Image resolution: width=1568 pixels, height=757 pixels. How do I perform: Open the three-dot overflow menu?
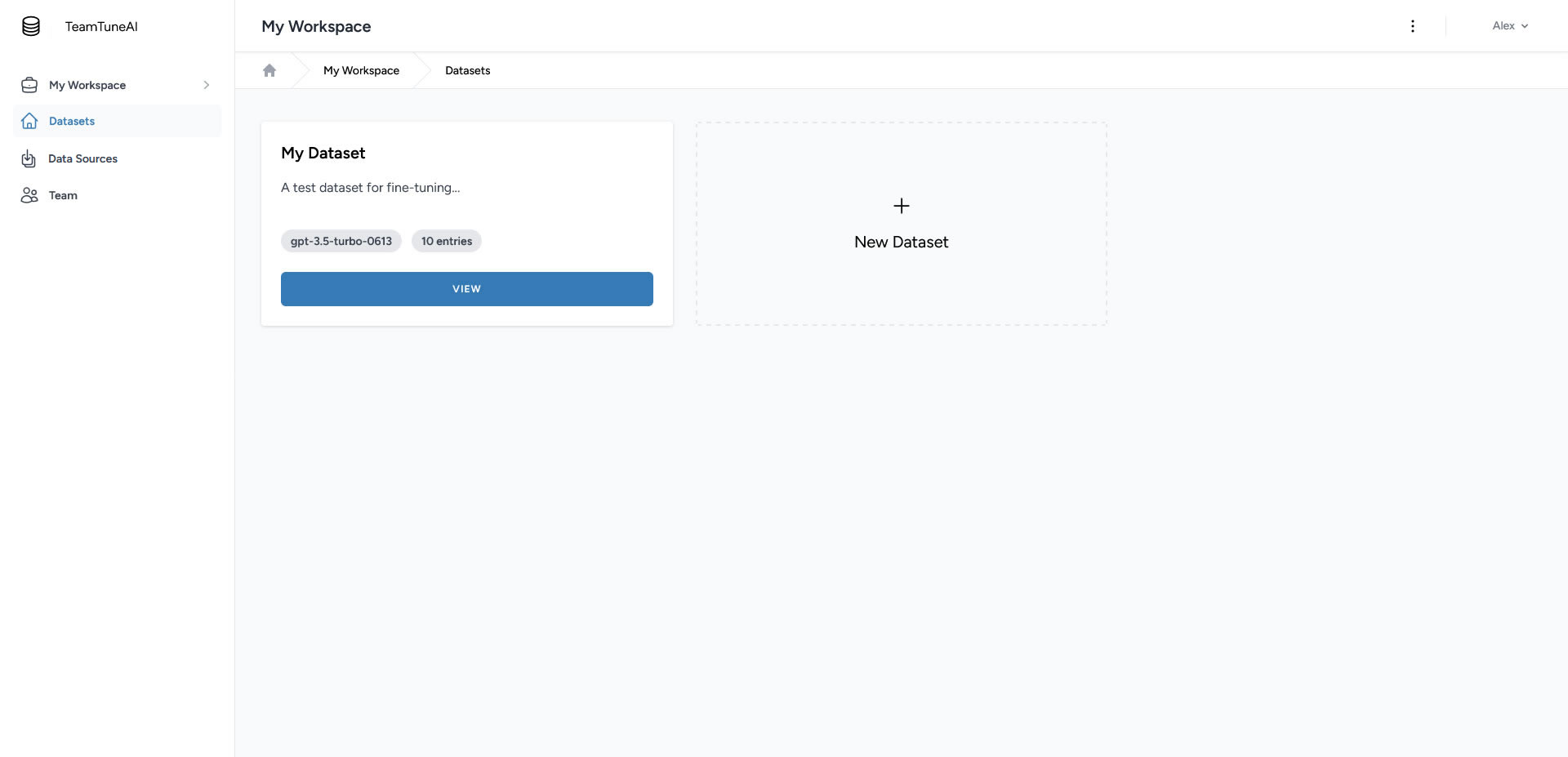[x=1413, y=25]
